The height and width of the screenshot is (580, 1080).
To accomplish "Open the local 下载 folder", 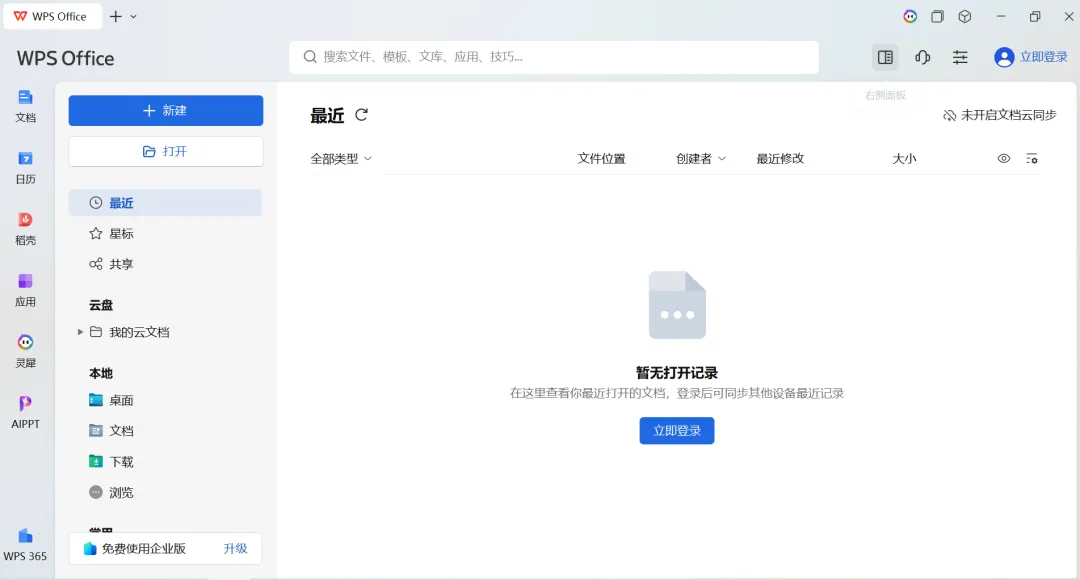I will point(111,462).
